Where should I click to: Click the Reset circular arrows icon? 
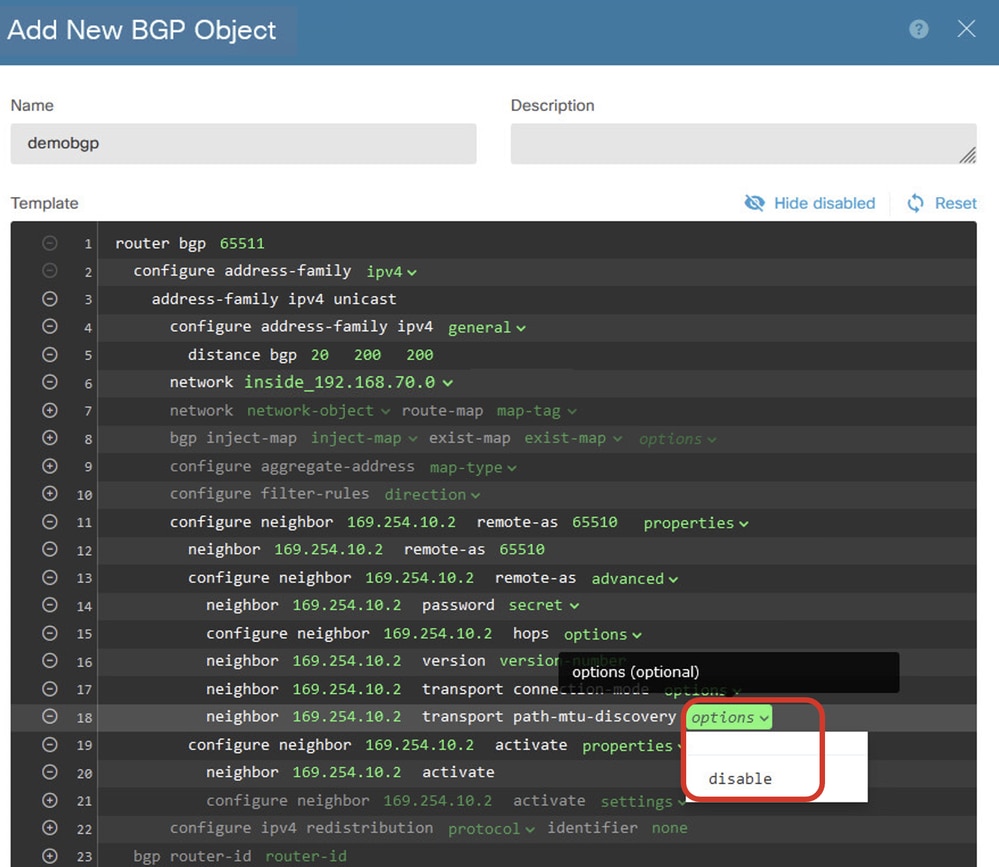point(916,203)
